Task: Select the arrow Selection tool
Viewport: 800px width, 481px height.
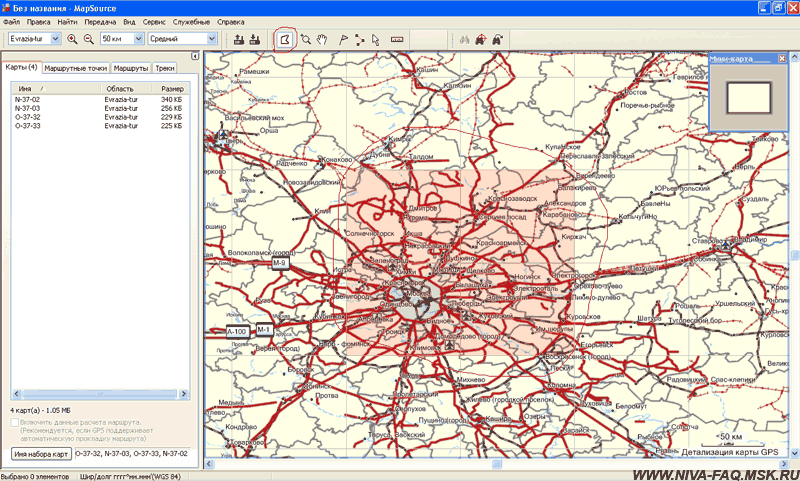Action: pyautogui.click(x=376, y=39)
